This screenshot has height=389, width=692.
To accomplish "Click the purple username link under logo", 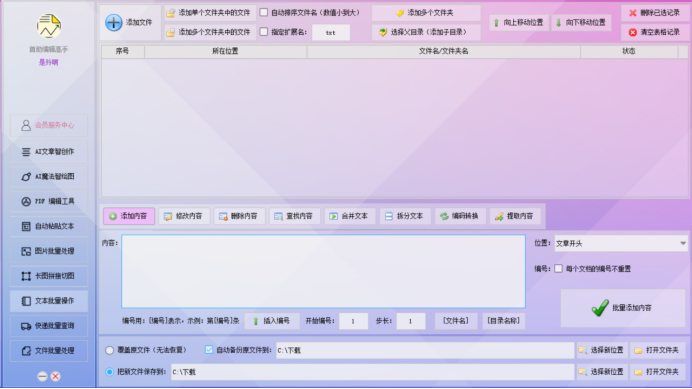I will coord(49,62).
